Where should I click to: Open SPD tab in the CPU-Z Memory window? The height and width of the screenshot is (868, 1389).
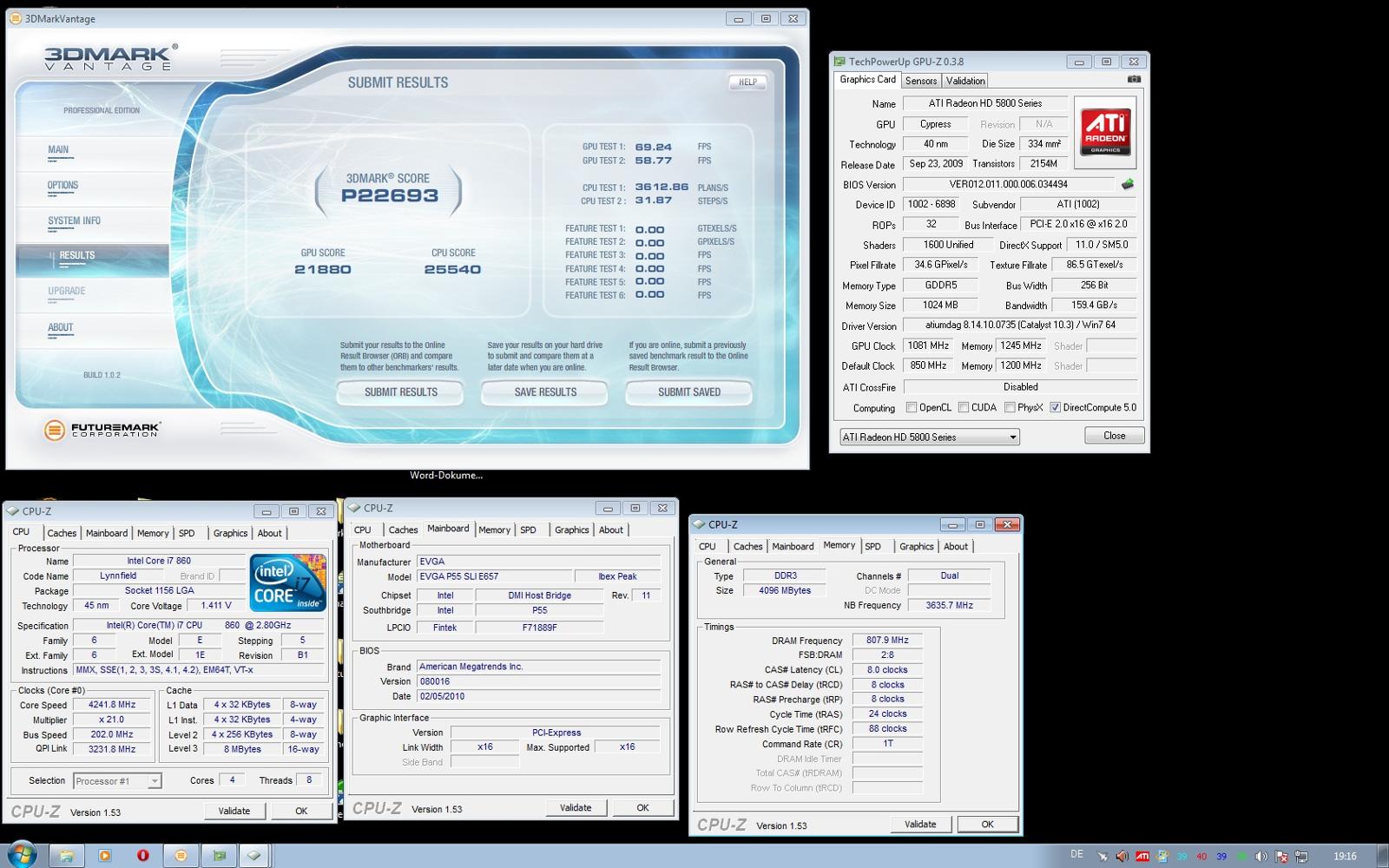pos(873,546)
